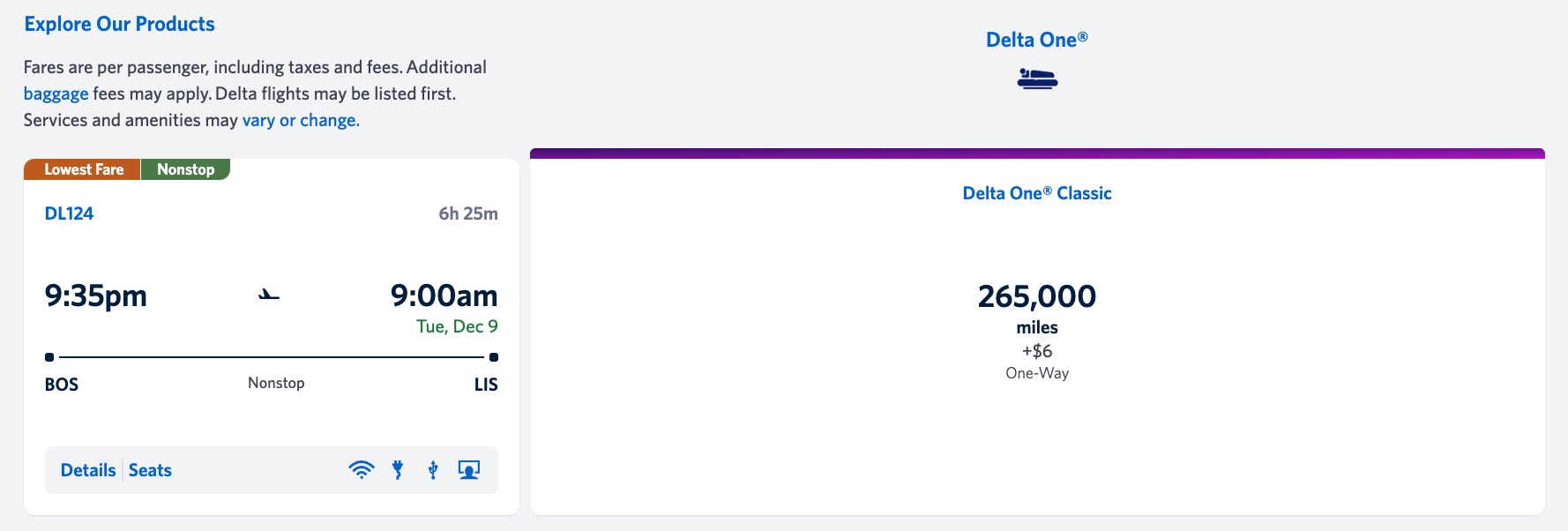Click the power outlet amenity icon
The height and width of the screenshot is (531, 1568).
point(398,470)
